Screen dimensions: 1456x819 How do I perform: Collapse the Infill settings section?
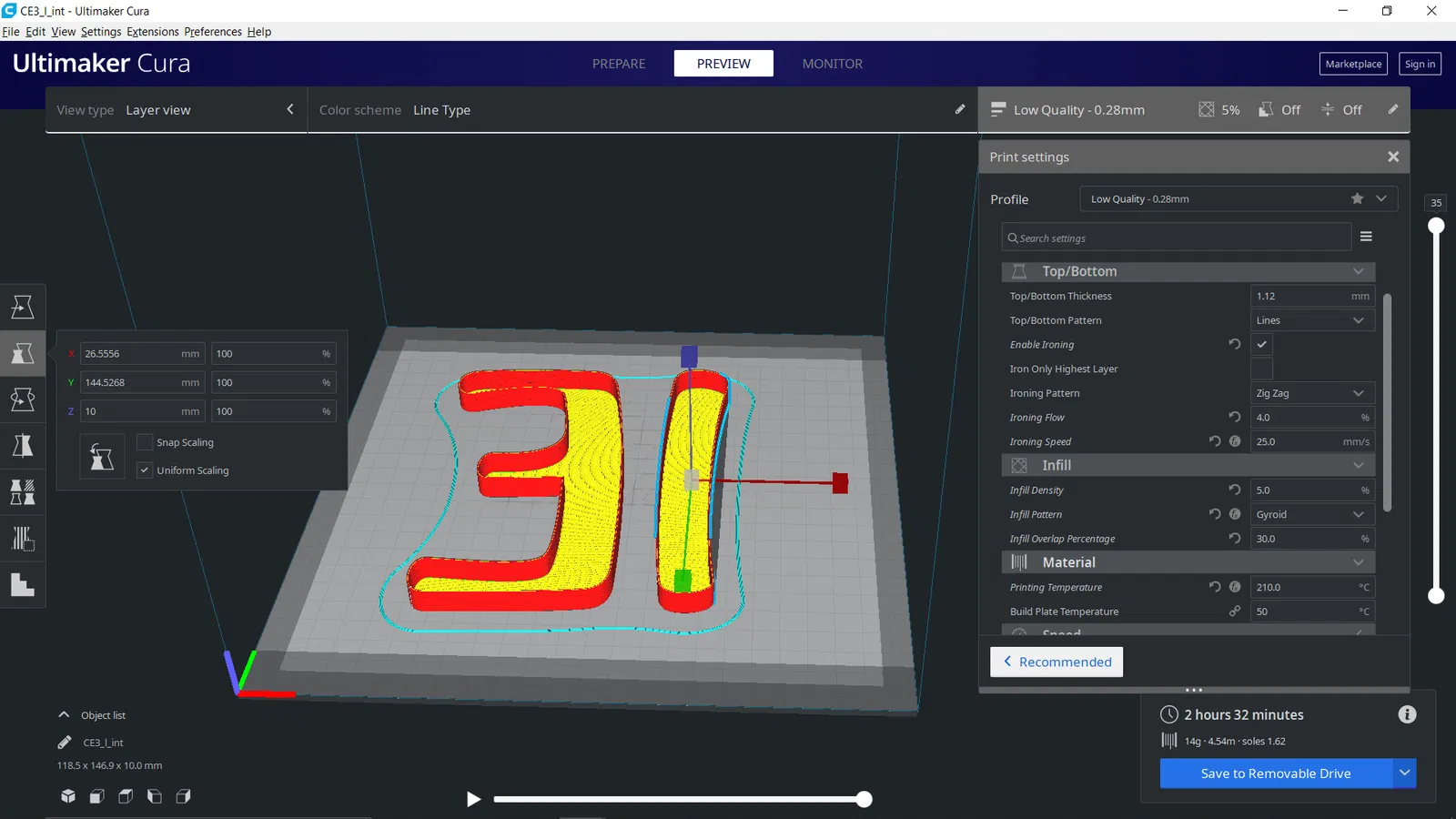(1188, 465)
